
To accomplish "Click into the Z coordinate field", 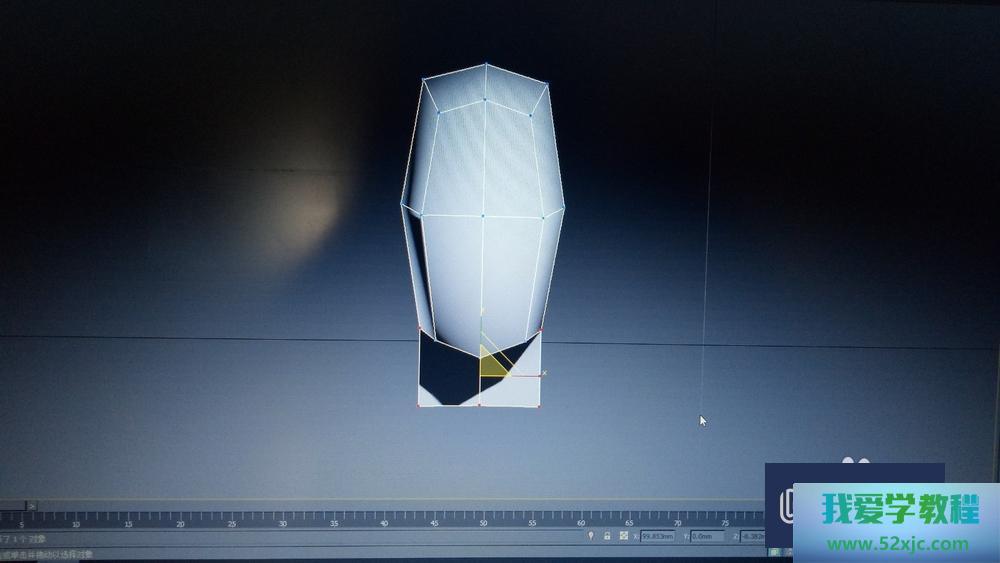I will 752,537.
